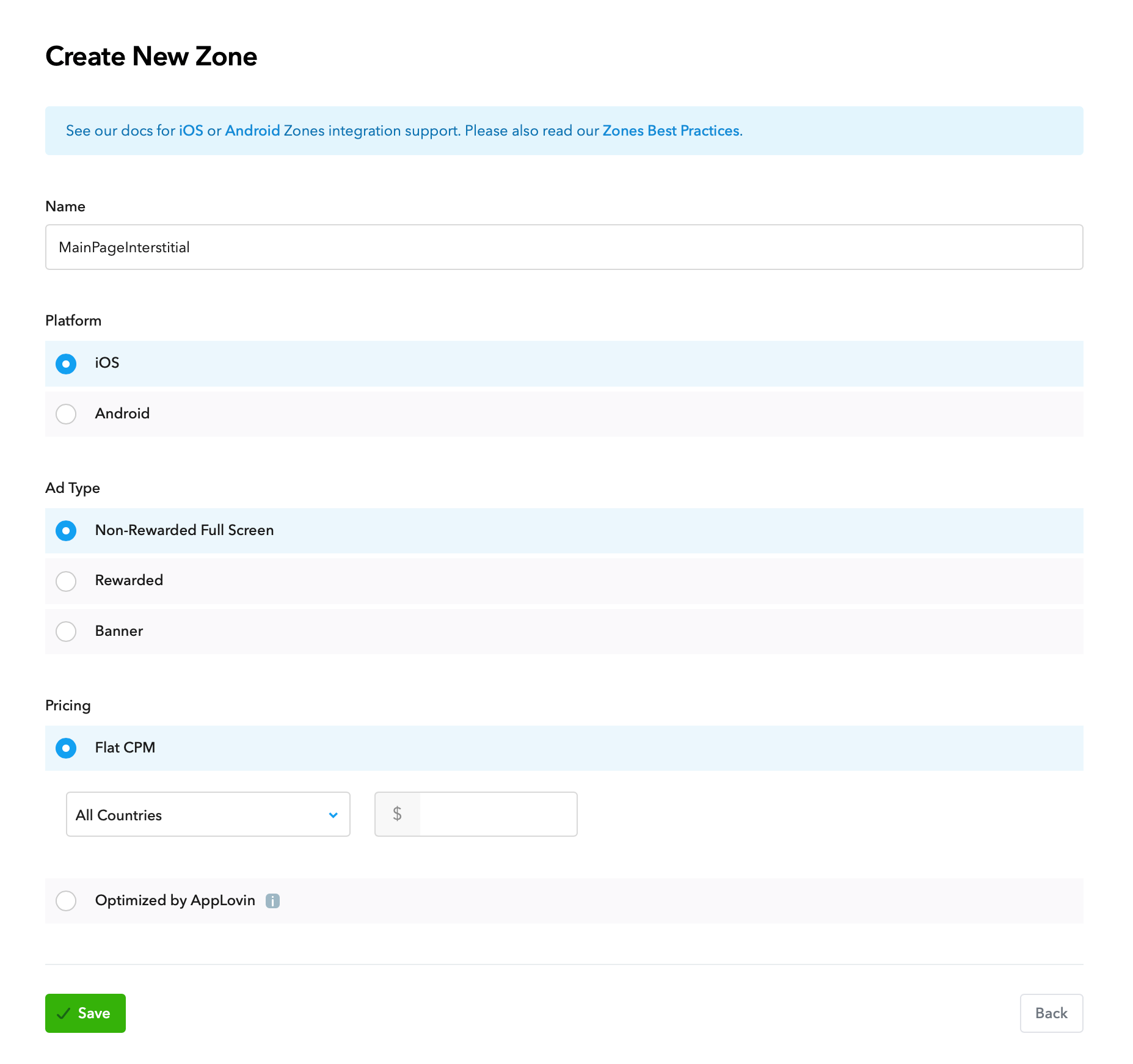Click the Create New Zone heading

(151, 56)
